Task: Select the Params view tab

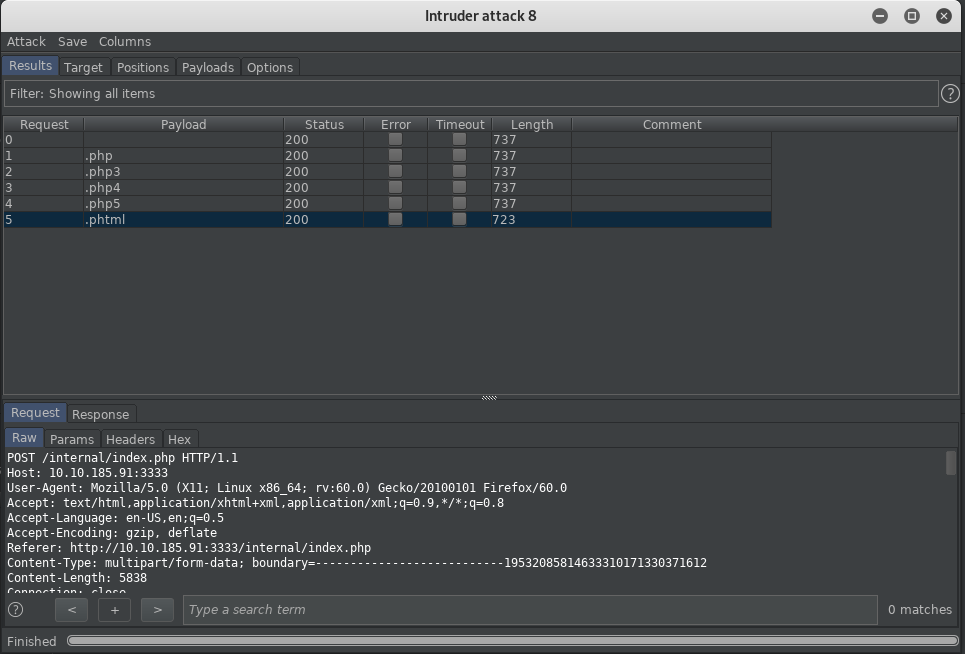Action: click(x=72, y=439)
